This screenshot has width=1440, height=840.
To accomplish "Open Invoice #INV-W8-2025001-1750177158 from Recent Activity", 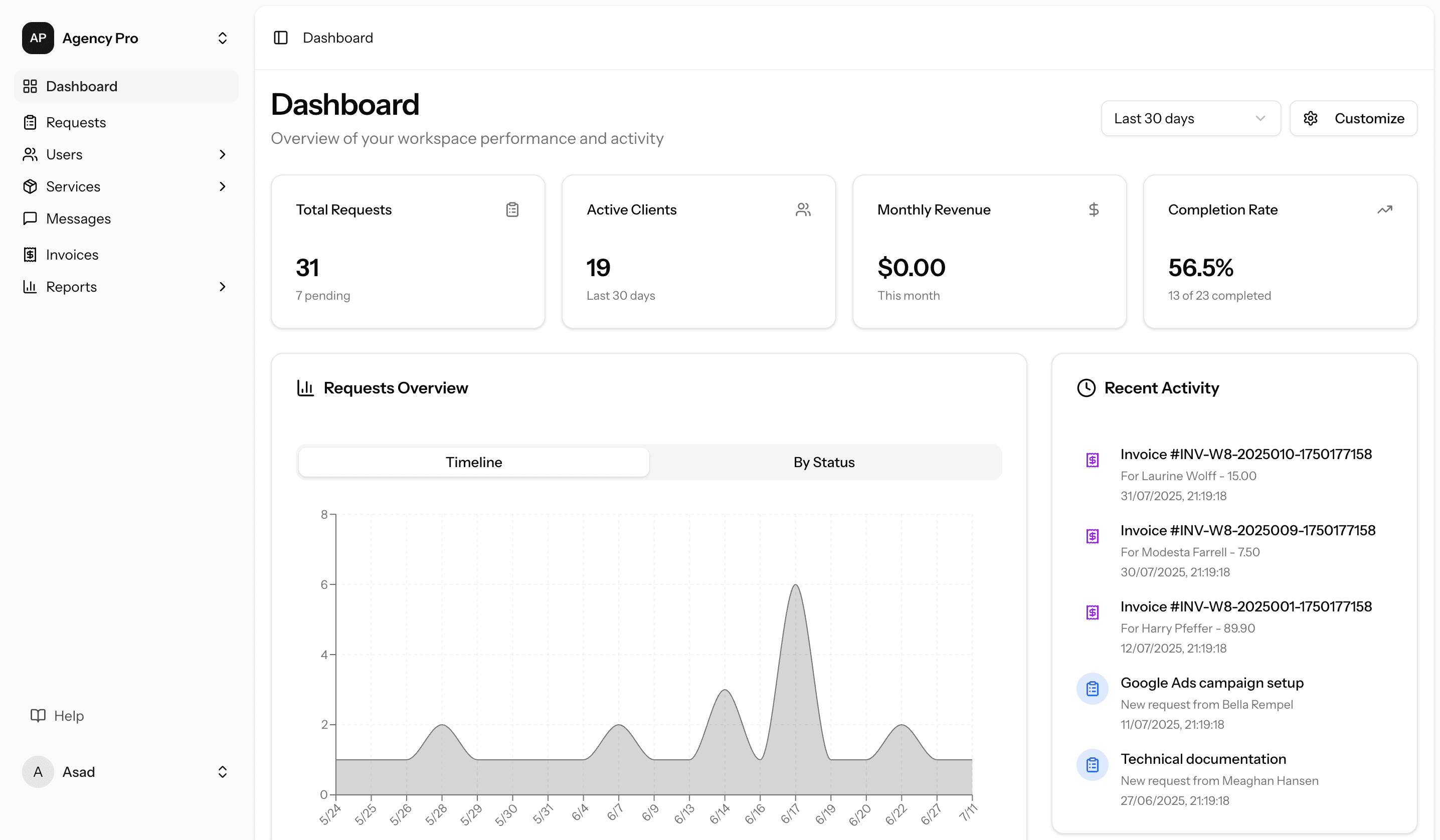I will (1246, 606).
